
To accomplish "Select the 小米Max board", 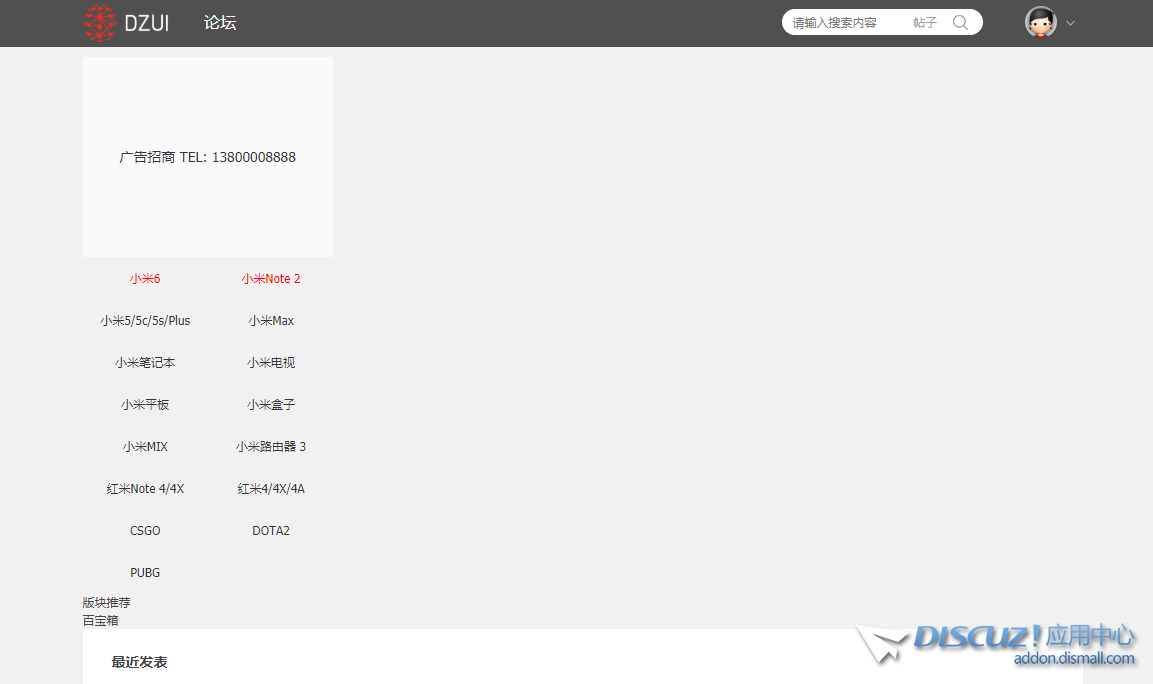I will (x=271, y=321).
